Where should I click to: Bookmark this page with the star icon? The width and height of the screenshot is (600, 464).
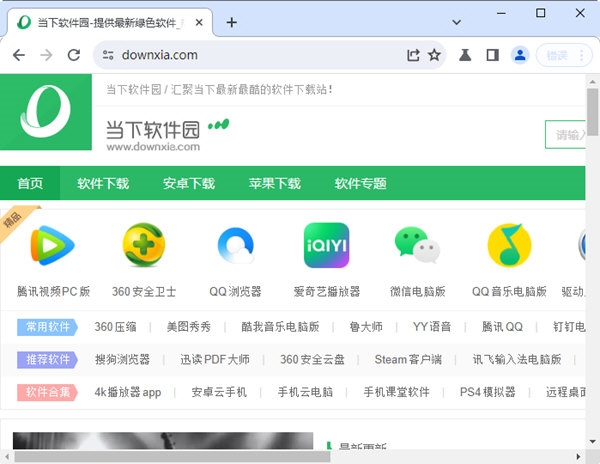(x=434, y=55)
